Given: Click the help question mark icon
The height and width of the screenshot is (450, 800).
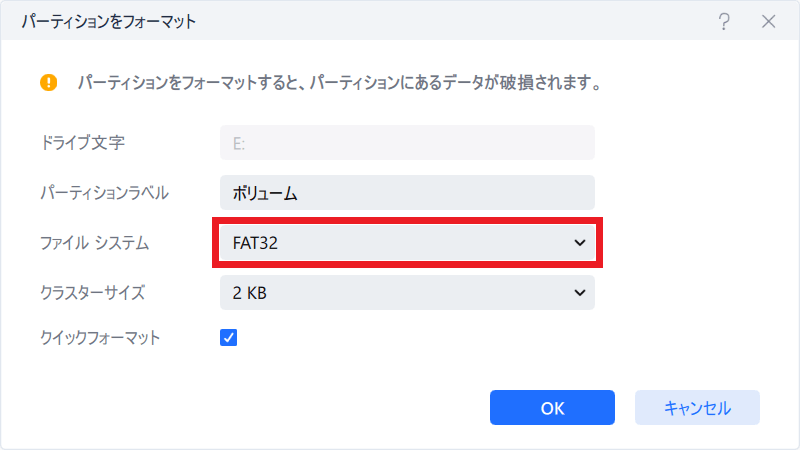Looking at the screenshot, I should pyautogui.click(x=724, y=22).
